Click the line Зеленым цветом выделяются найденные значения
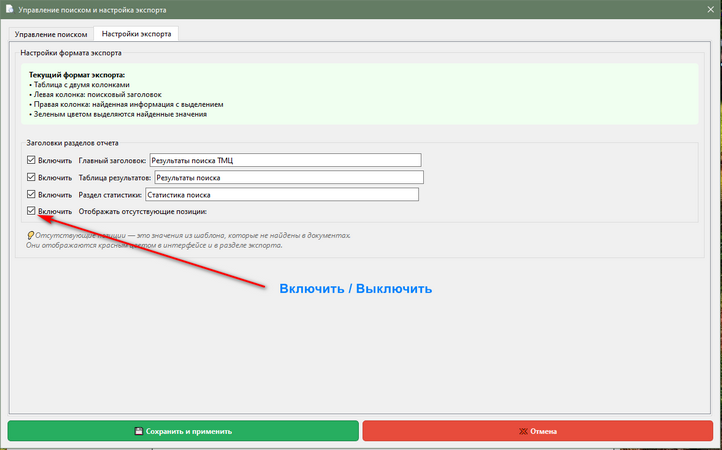This screenshot has width=722, height=450. click(x=118, y=114)
